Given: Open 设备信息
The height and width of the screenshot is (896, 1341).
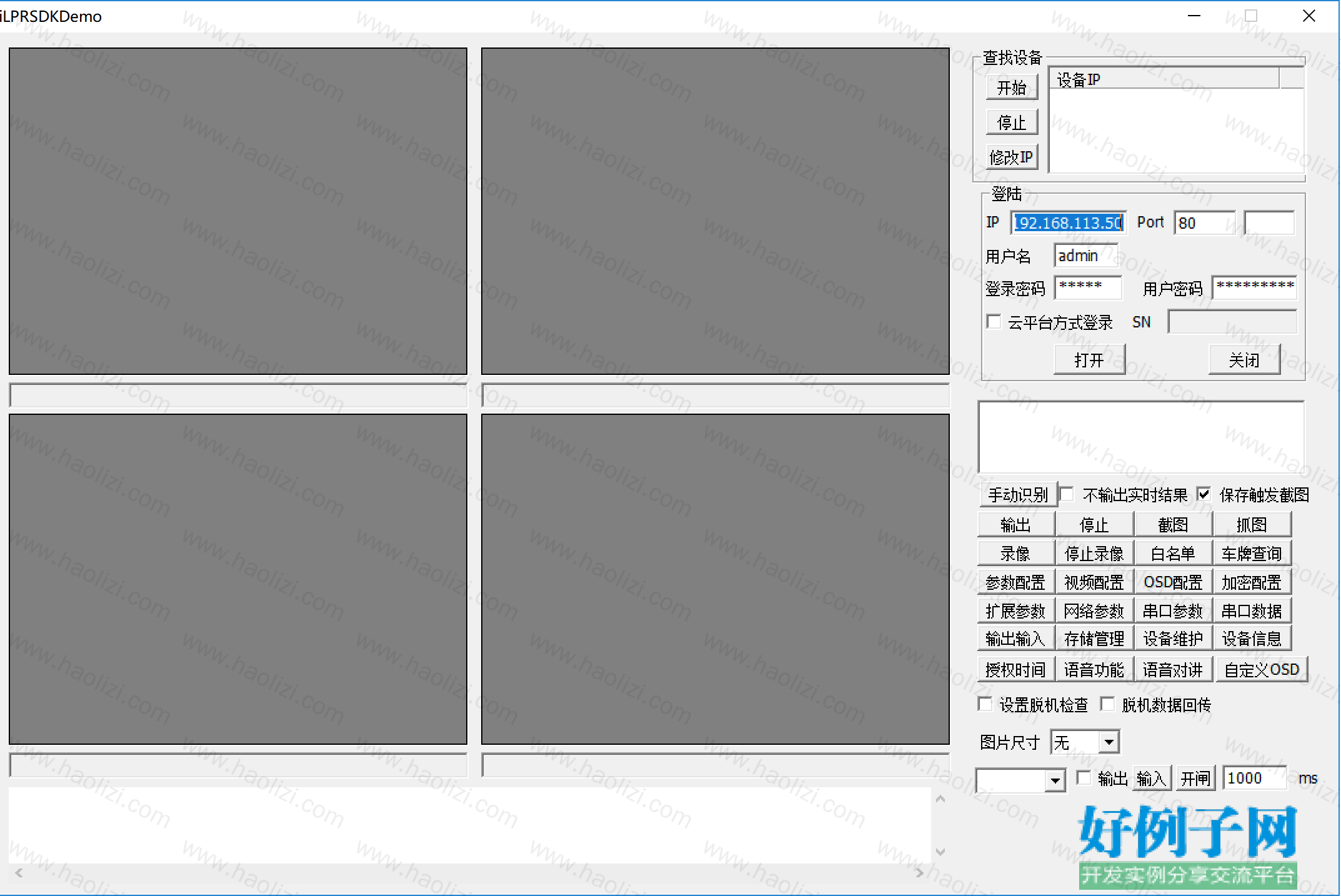Looking at the screenshot, I should click(x=1252, y=638).
